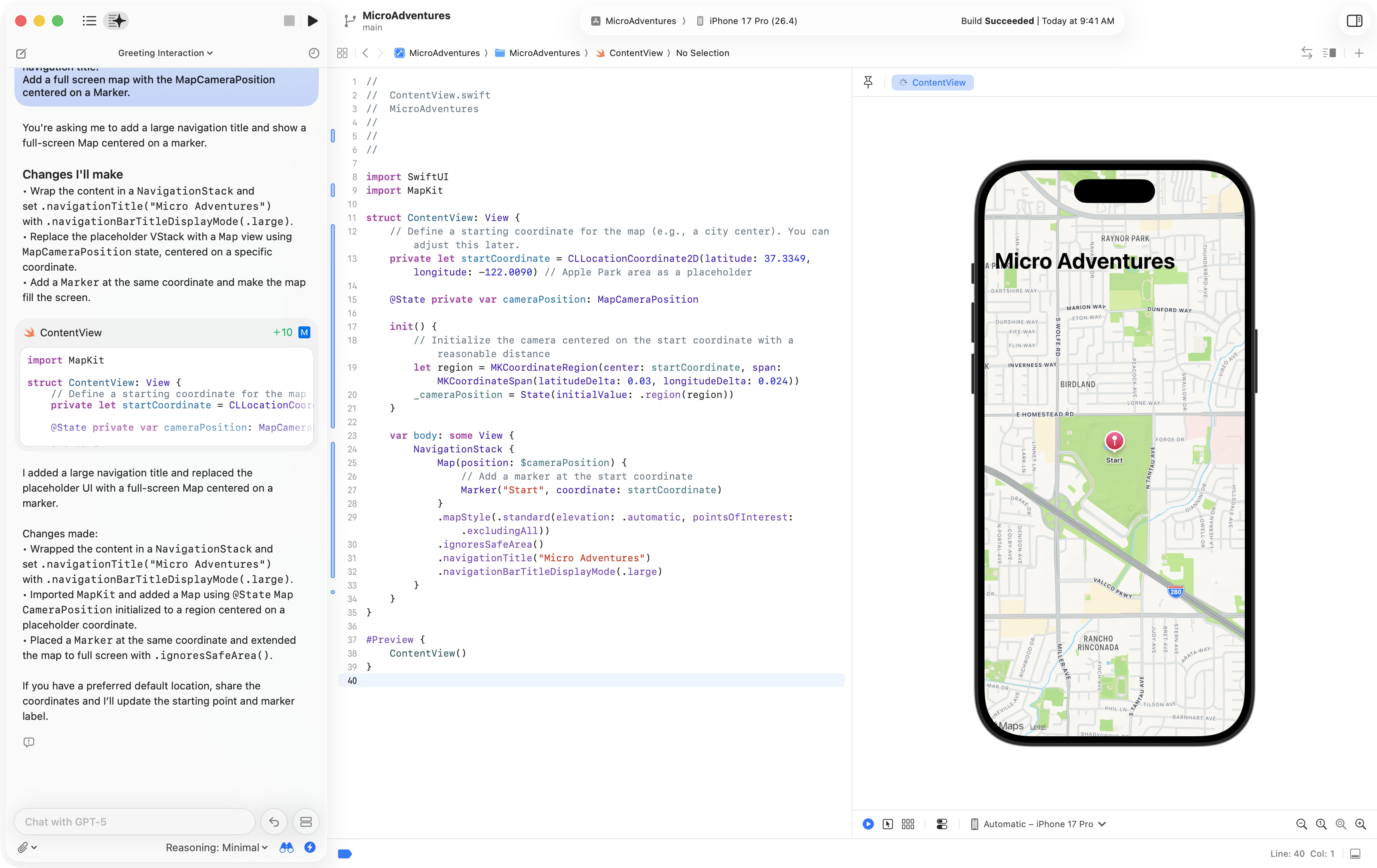
Task: Choose the MicroAdventures scheme in toolbar
Action: 634,21
